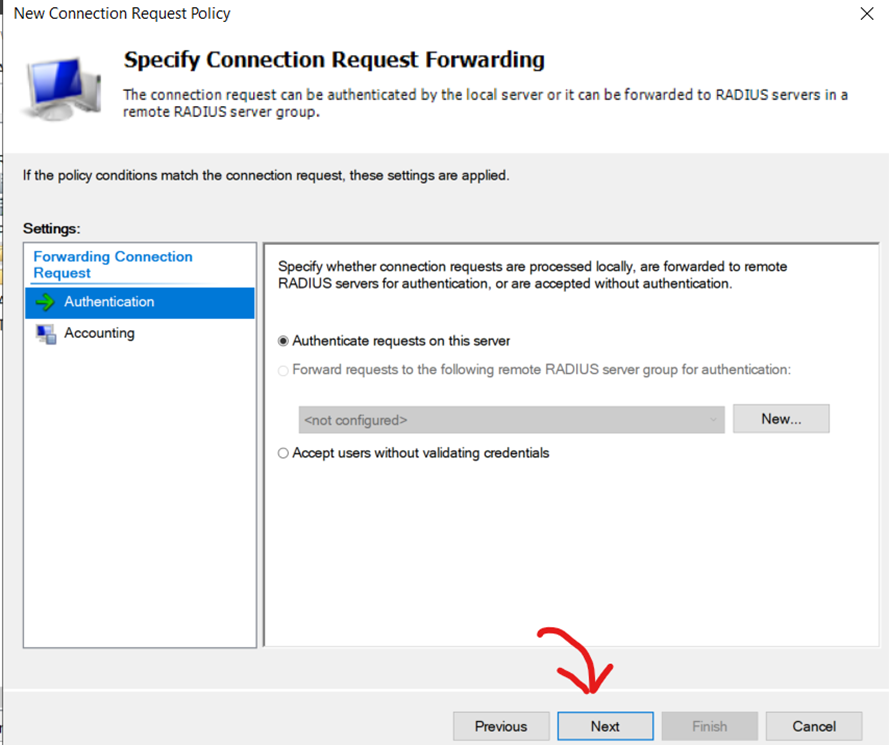Go back with the Previous button

[x=501, y=726]
